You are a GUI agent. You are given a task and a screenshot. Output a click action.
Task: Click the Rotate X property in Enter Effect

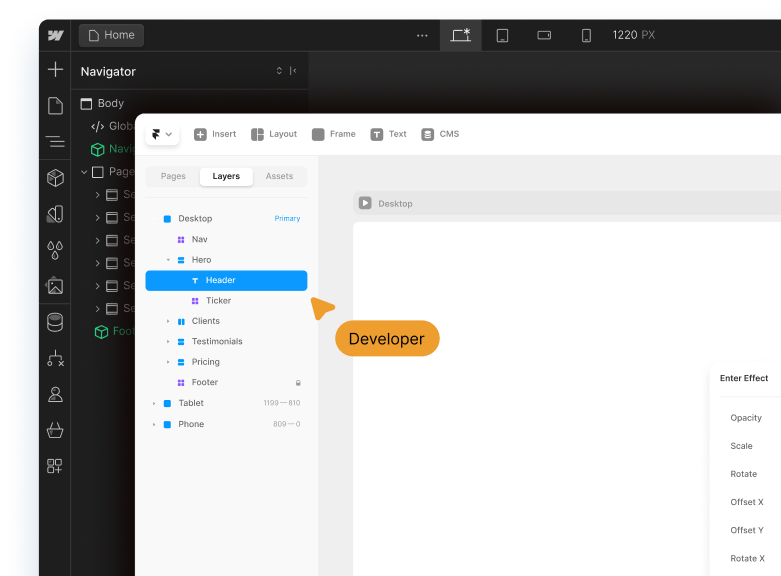(748, 559)
